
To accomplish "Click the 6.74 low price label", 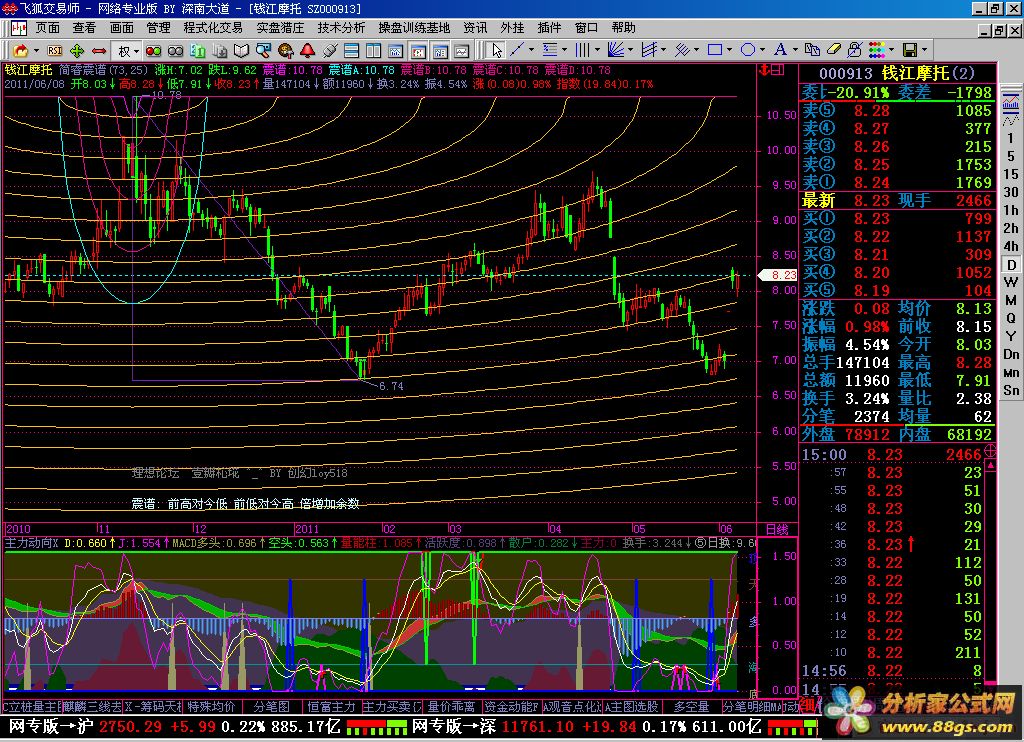I will (x=391, y=386).
